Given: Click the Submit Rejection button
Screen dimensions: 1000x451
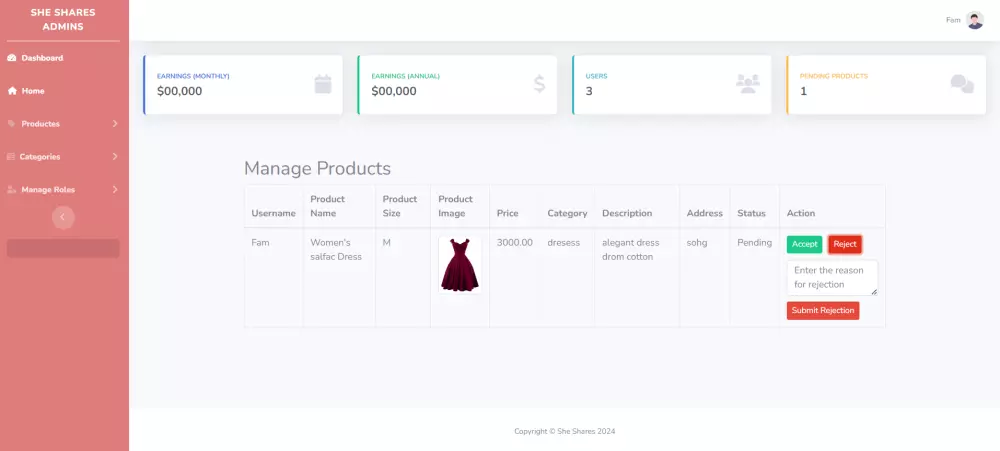Looking at the screenshot, I should [823, 311].
